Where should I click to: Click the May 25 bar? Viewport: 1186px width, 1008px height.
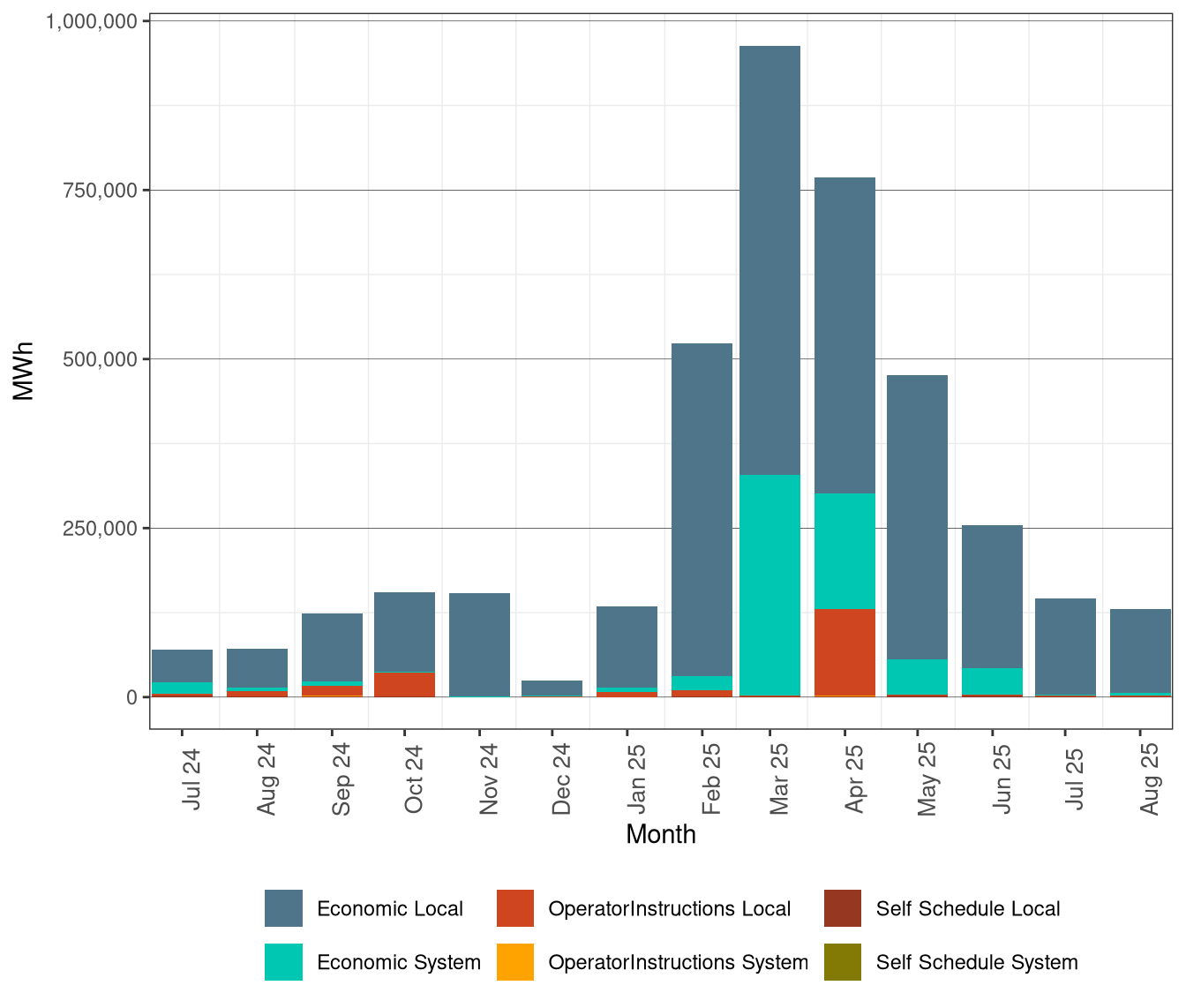click(x=916, y=530)
